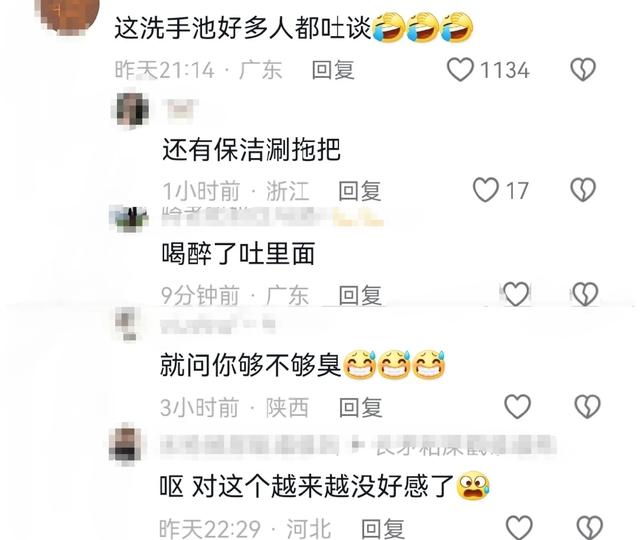
Task: Open avatar of 河北 commenter
Action: click(x=125, y=444)
